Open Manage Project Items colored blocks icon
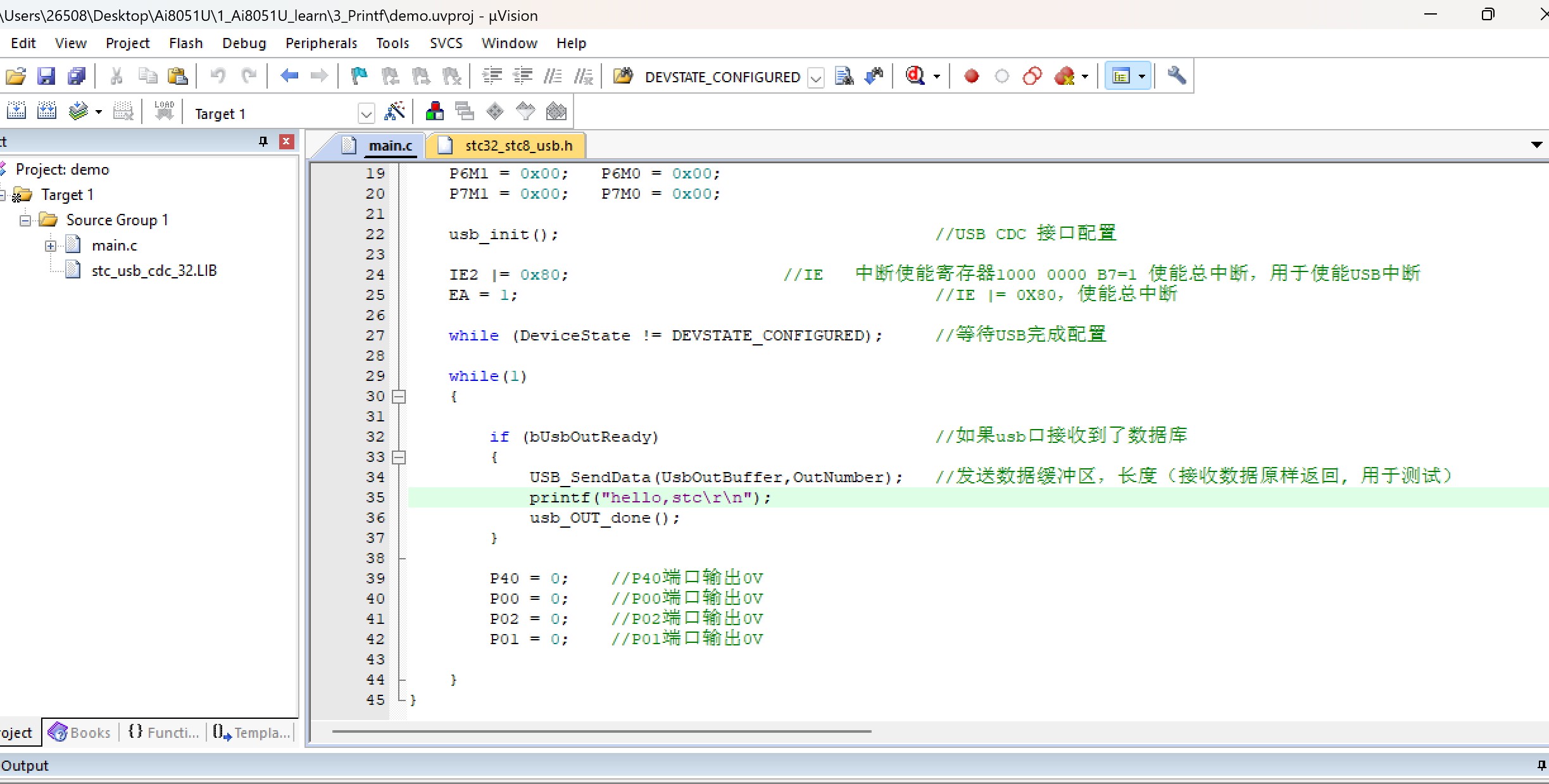 coord(434,112)
